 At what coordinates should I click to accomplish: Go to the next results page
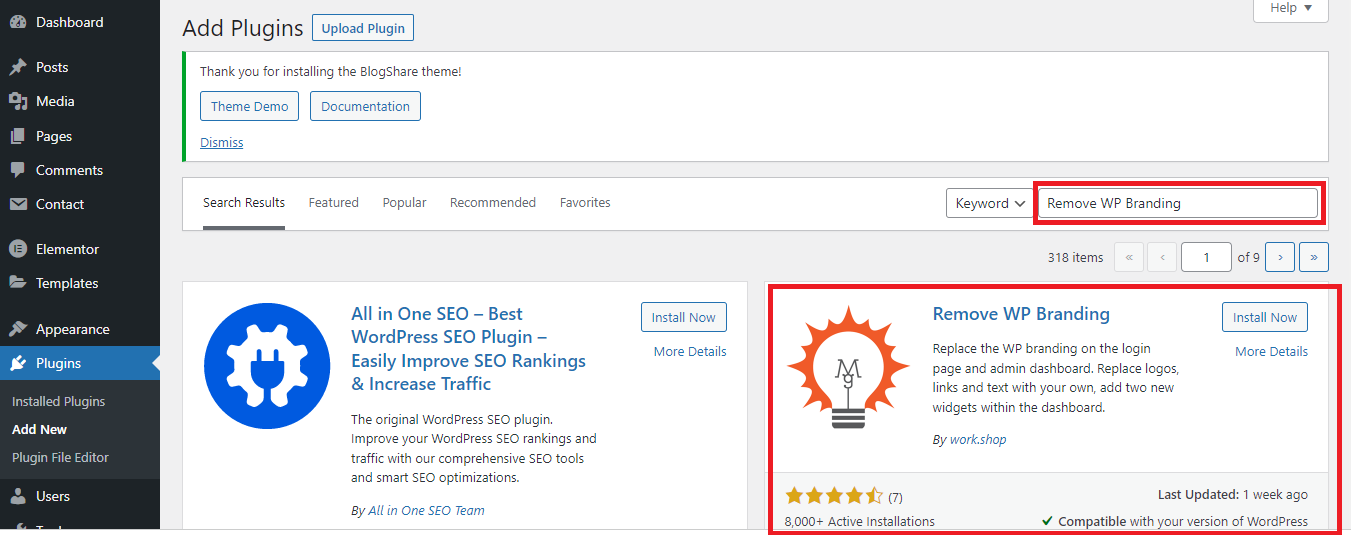pos(1280,257)
